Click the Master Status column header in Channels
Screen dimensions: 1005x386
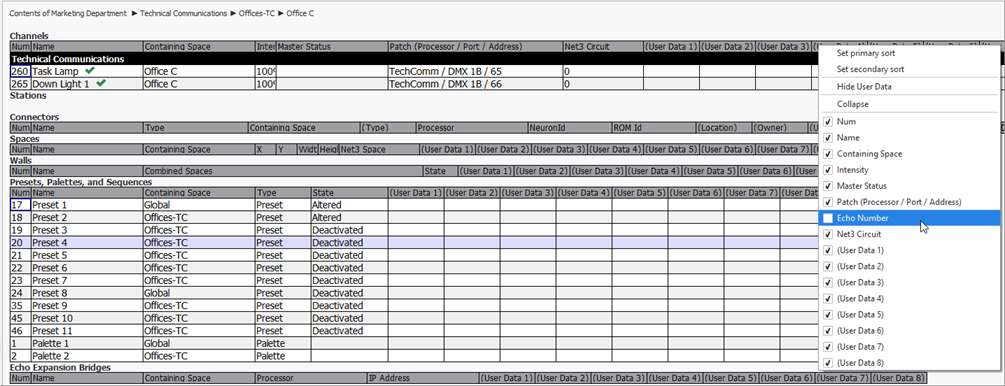[x=331, y=47]
